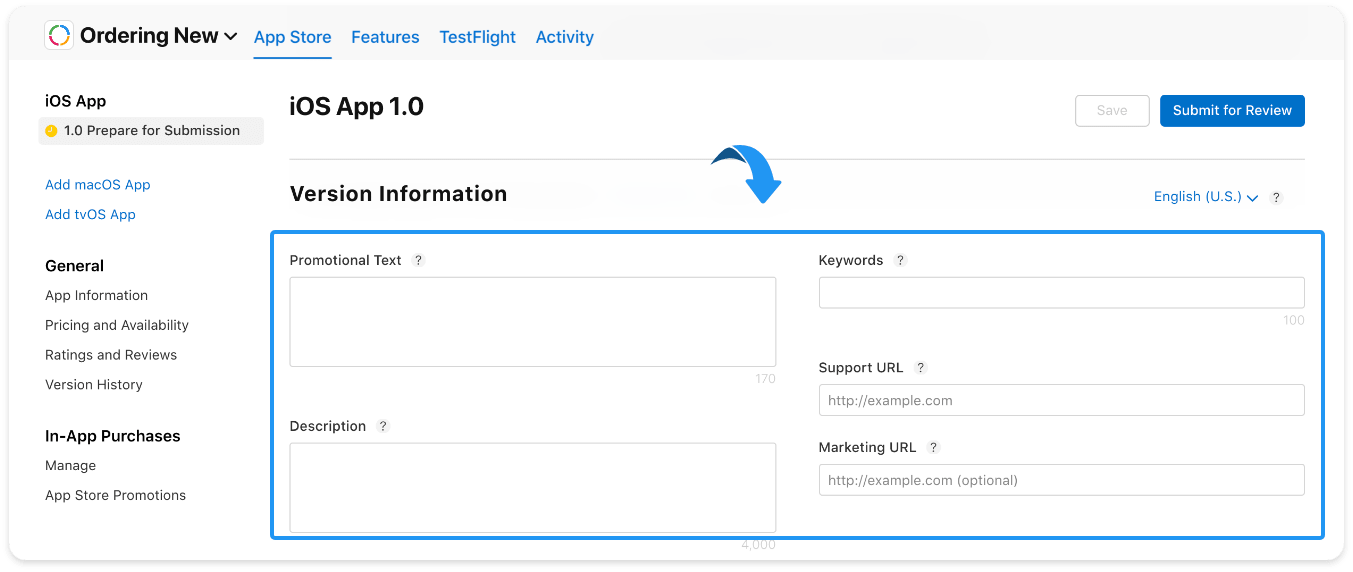Open the Activity tab
This screenshot has height=572, width=1353.
(565, 37)
